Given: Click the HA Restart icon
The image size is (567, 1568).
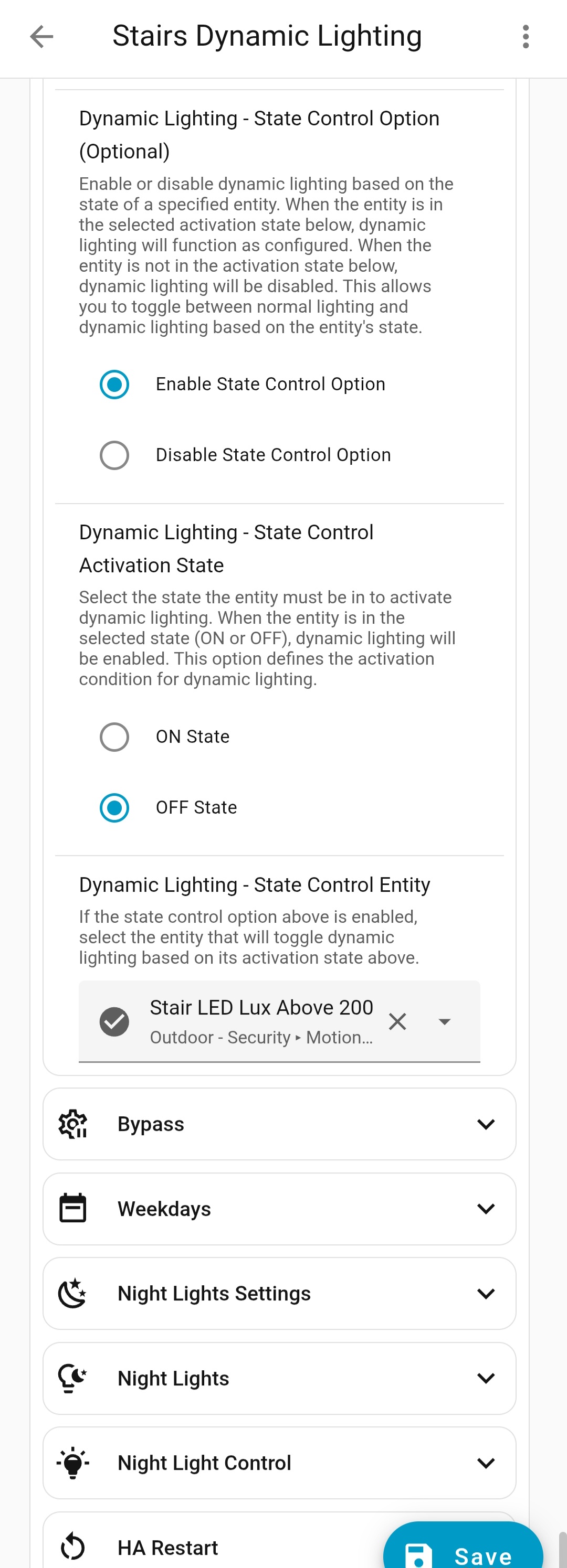Looking at the screenshot, I should click(73, 1546).
